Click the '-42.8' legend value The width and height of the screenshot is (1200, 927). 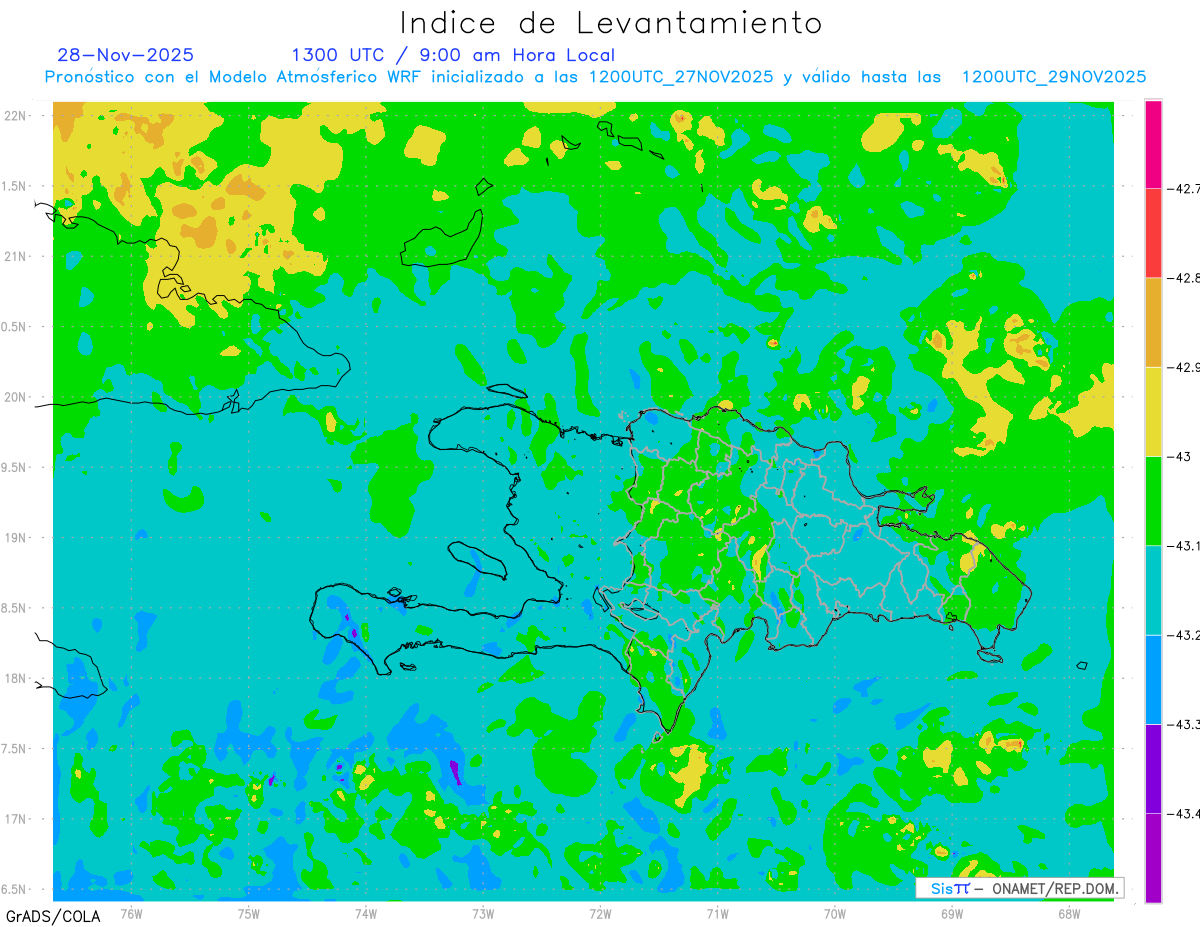pyautogui.click(x=1184, y=278)
